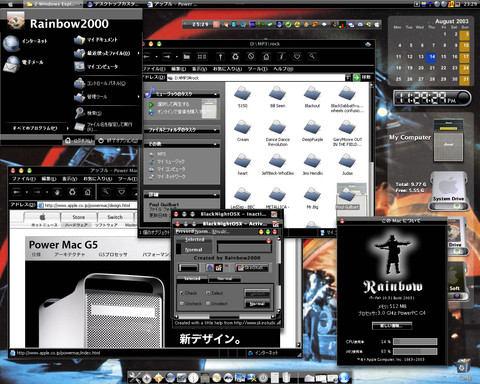Open the Run command entry in start menu
Viewport: 480px width, 384px height.
(x=103, y=126)
